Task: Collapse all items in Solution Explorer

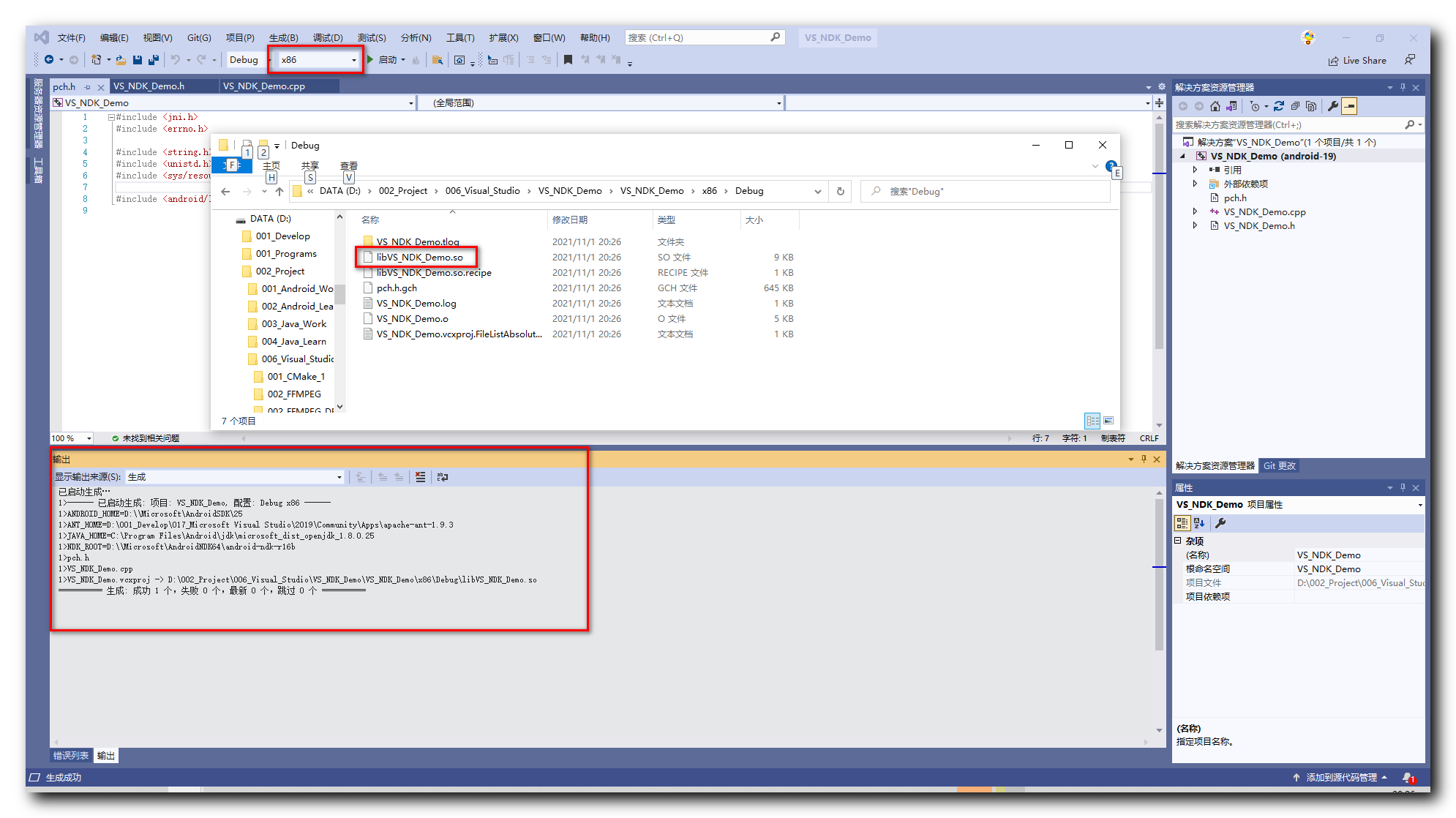Action: tap(1295, 106)
